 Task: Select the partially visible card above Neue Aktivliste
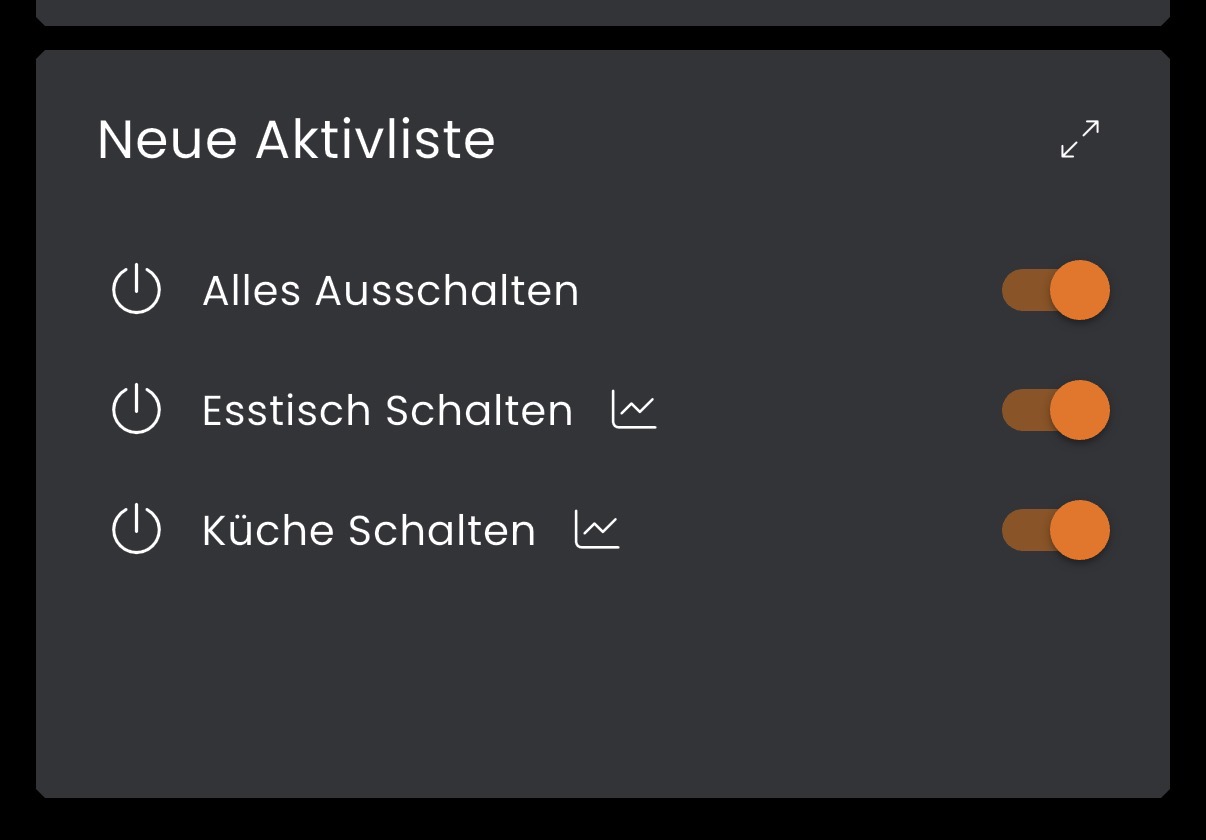(600, 11)
